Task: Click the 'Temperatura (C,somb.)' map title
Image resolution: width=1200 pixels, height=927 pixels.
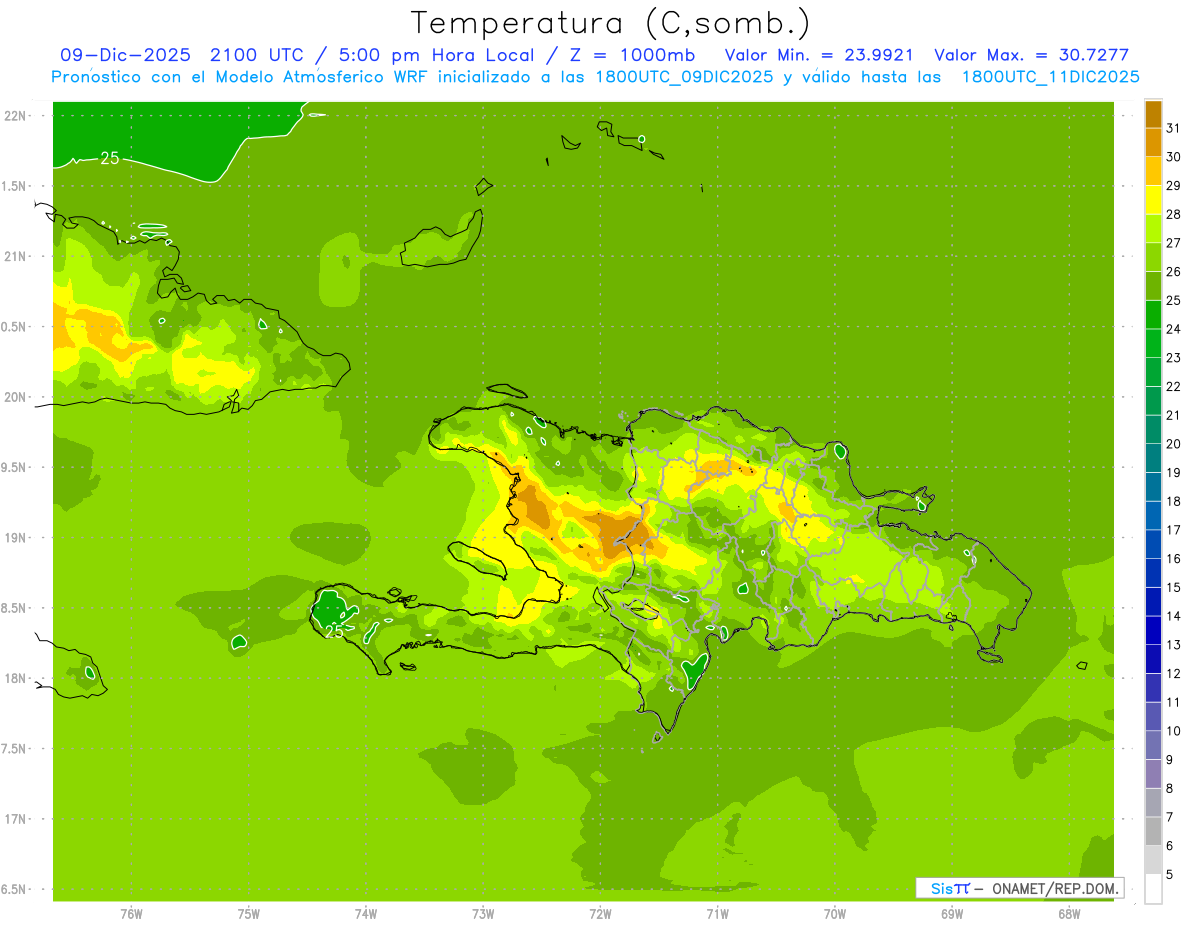Action: pos(610,23)
